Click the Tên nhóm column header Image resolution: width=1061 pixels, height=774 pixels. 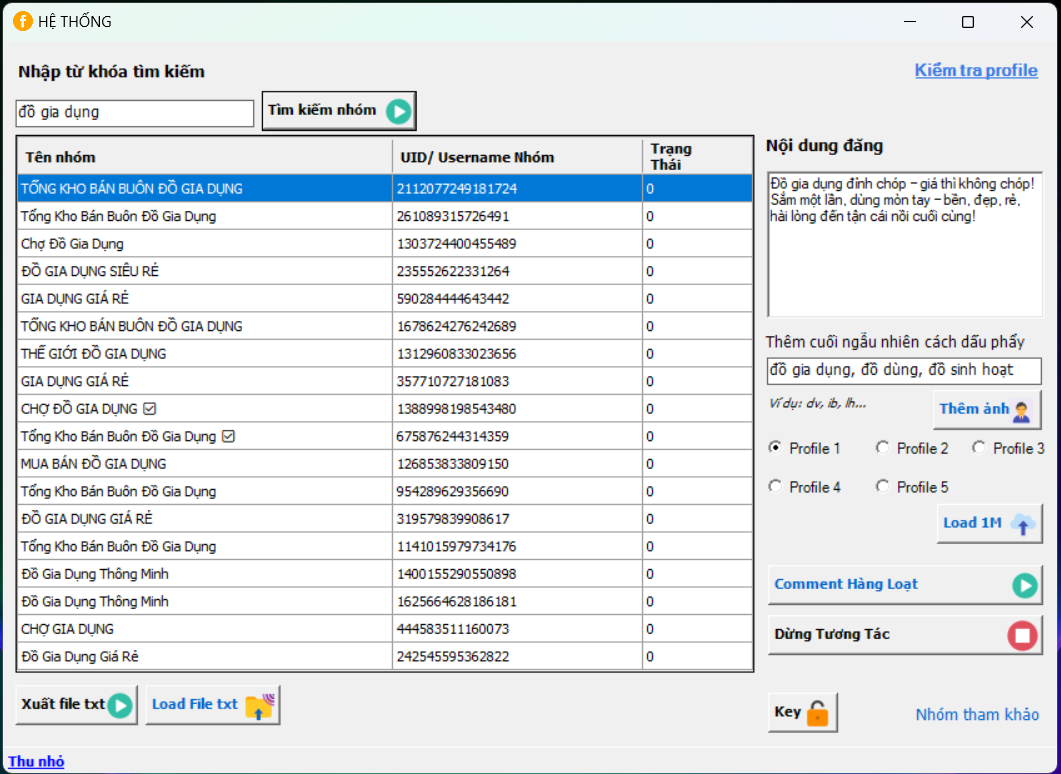(x=205, y=157)
